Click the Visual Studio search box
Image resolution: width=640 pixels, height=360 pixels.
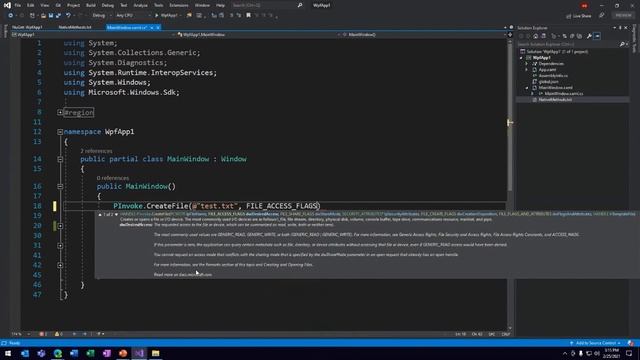pyautogui.click(x=267, y=5)
